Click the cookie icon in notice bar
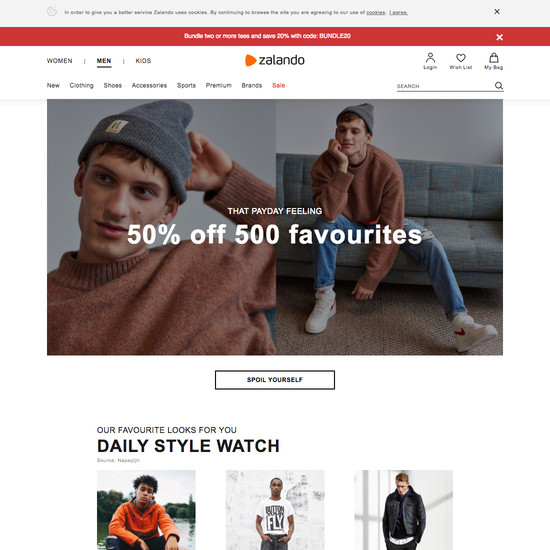550x550 pixels. tap(52, 11)
